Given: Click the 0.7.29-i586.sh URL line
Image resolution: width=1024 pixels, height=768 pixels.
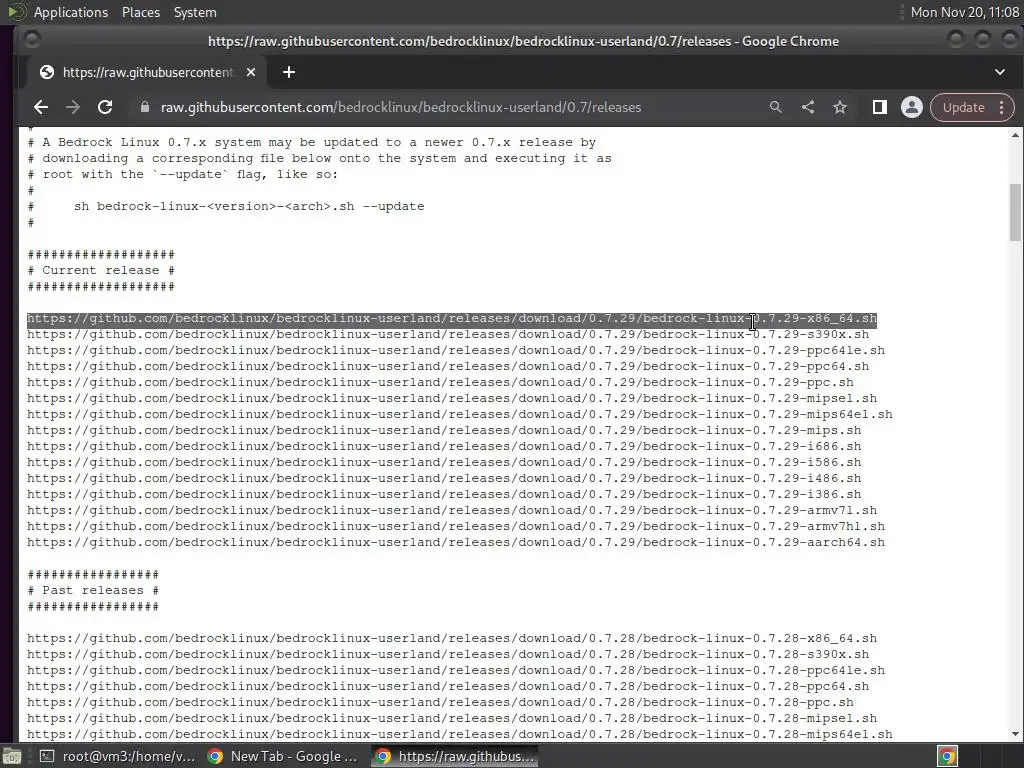Looking at the screenshot, I should [x=444, y=462].
